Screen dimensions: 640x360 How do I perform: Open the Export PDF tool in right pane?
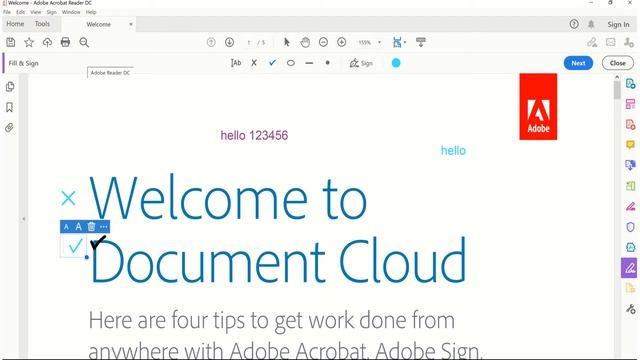tap(630, 84)
